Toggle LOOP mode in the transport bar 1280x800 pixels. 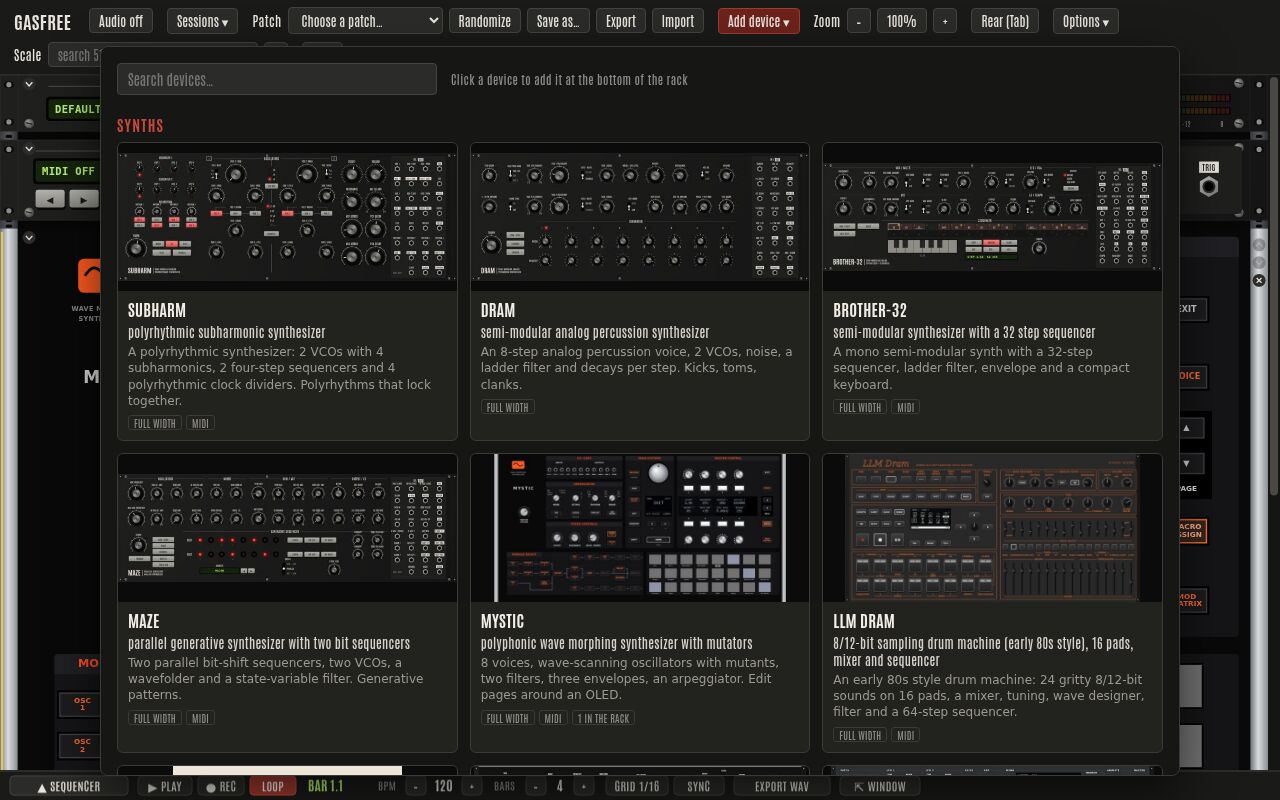(272, 787)
